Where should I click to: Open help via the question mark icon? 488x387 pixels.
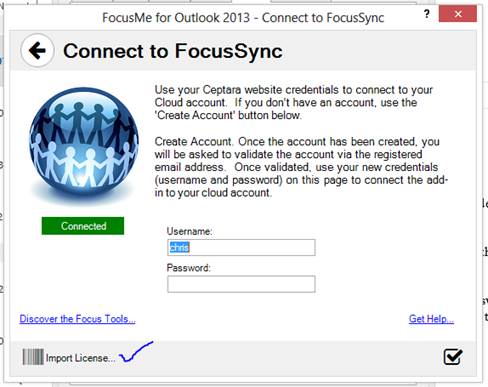click(x=427, y=14)
